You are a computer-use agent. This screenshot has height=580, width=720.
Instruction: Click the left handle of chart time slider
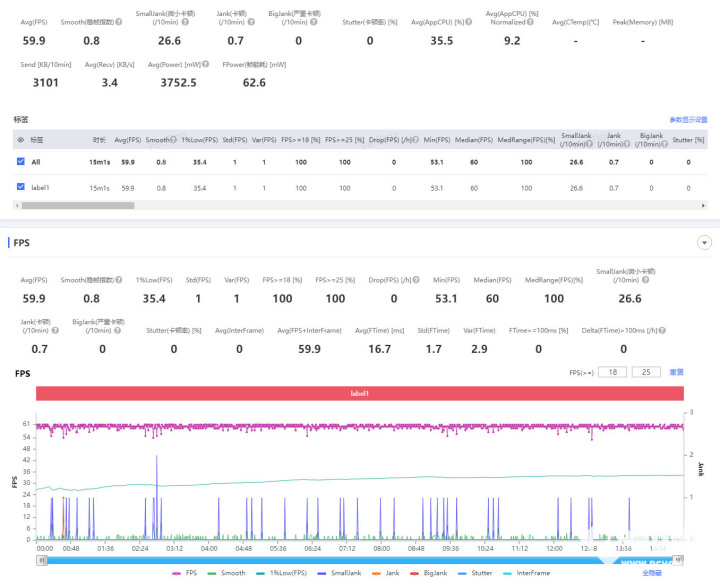coord(41,560)
